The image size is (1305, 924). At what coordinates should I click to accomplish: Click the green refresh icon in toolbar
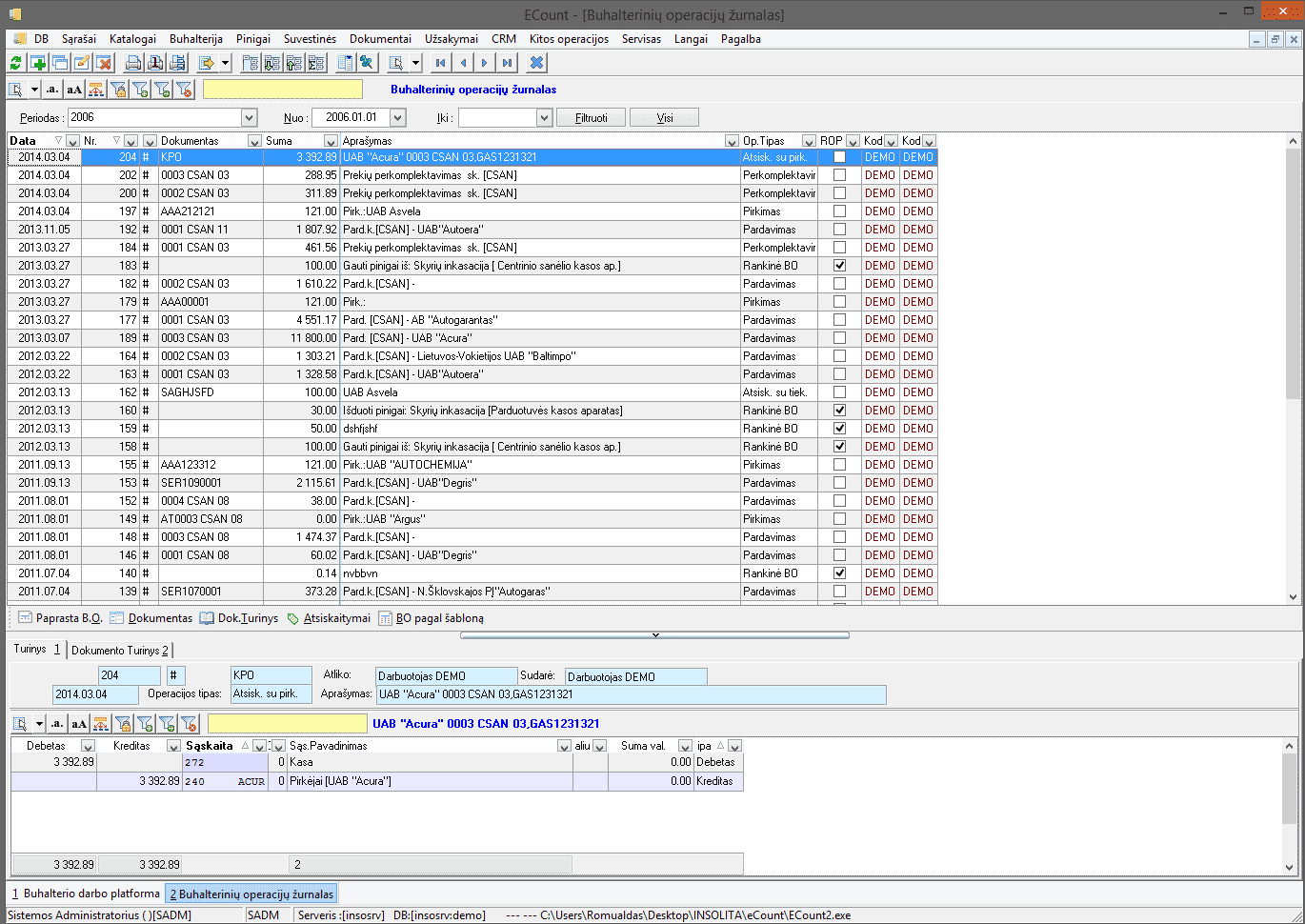click(15, 63)
